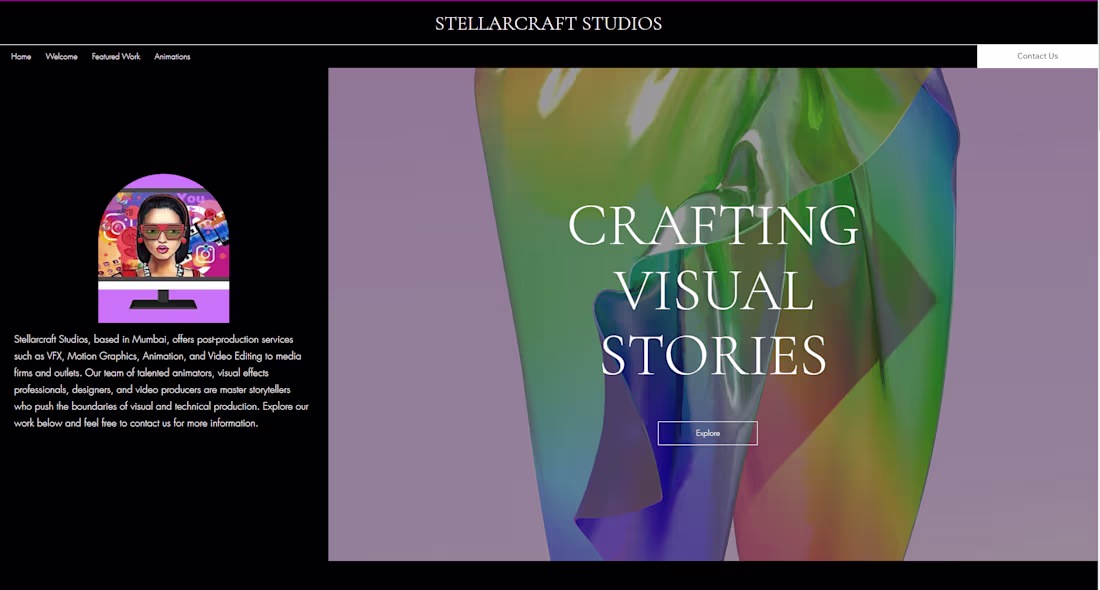
Task: Click the Contact Us button
Action: pyautogui.click(x=1037, y=56)
